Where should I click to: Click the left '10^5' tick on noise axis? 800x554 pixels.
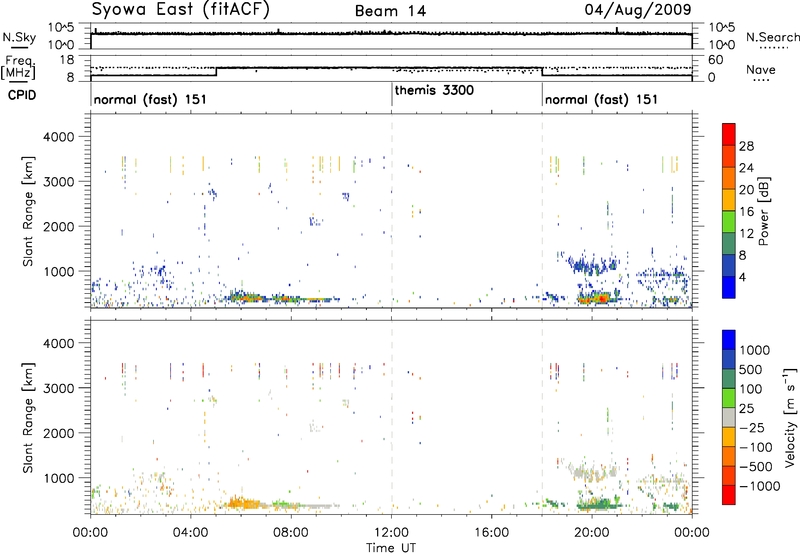coord(61,27)
